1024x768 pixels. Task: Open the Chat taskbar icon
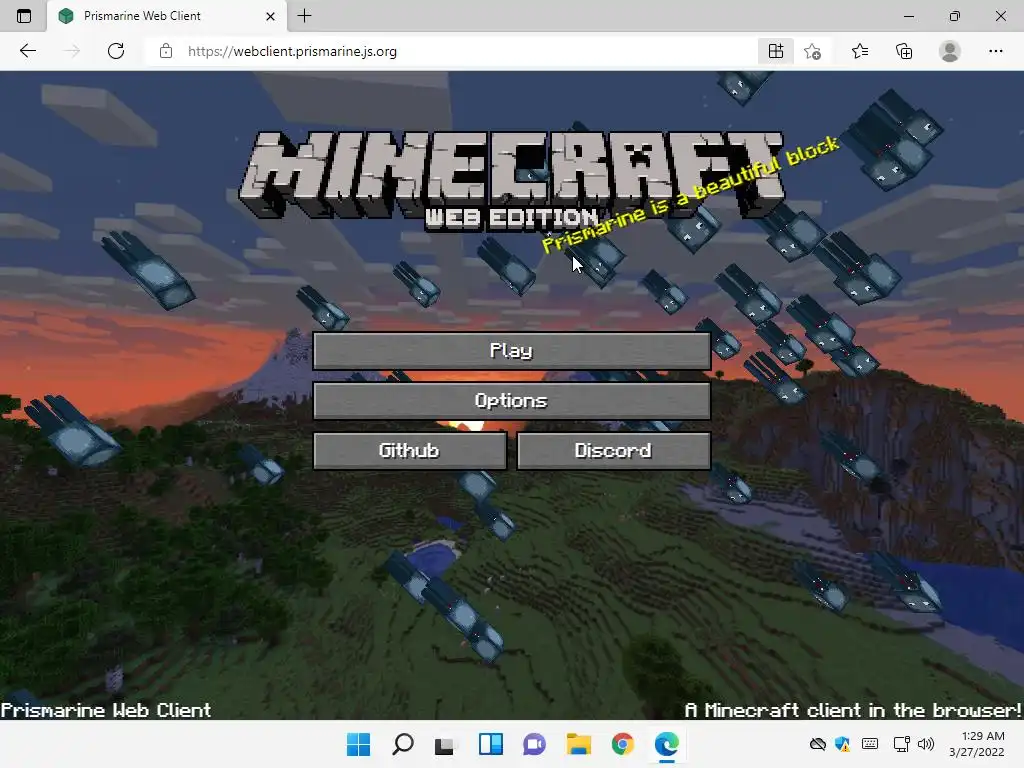pos(534,744)
